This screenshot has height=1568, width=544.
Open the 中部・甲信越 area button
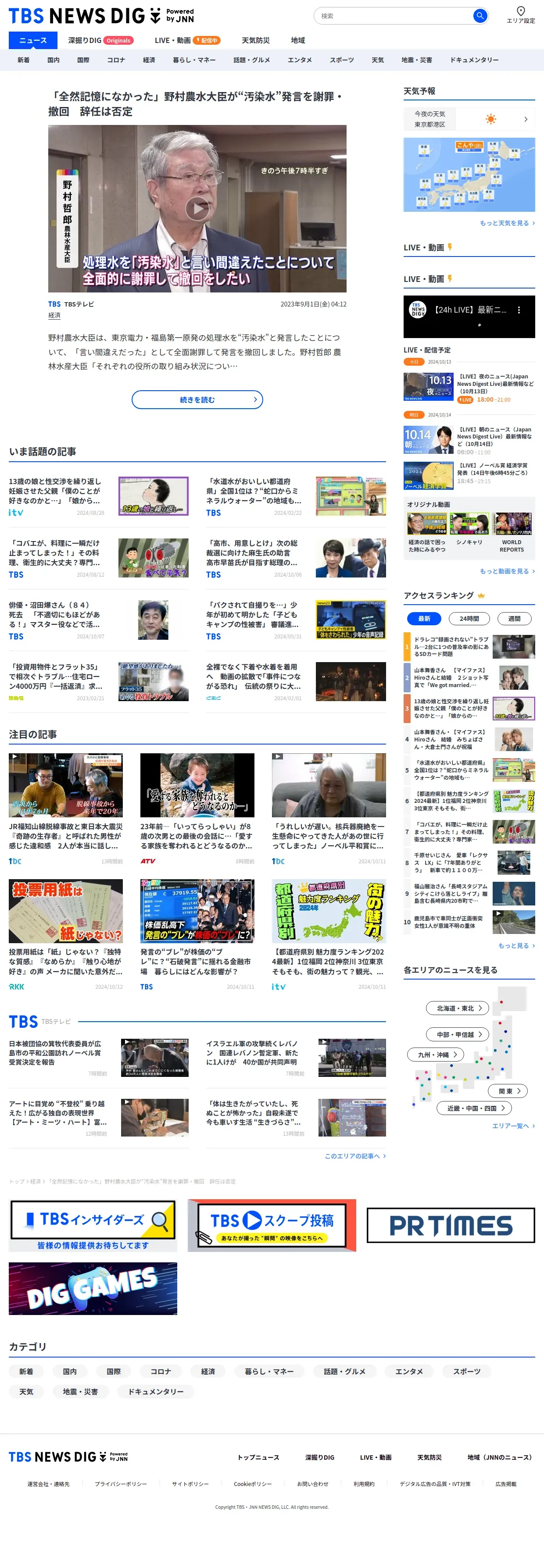click(458, 1034)
